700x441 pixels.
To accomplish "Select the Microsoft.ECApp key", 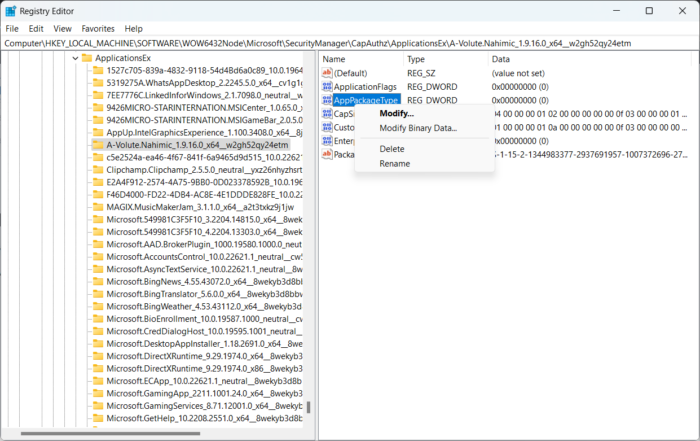I will point(204,381).
